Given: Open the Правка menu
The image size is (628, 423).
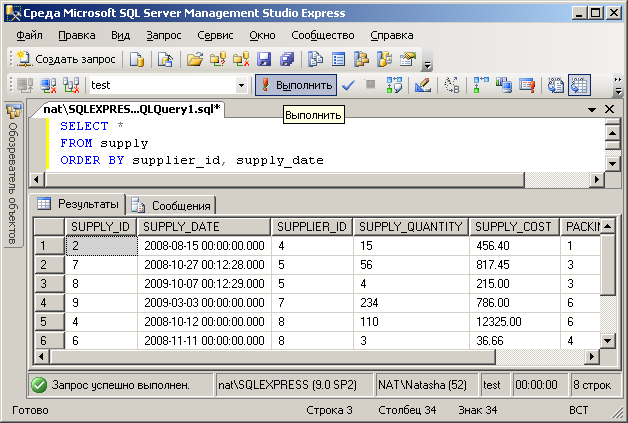Looking at the screenshot, I should pyautogui.click(x=77, y=35).
